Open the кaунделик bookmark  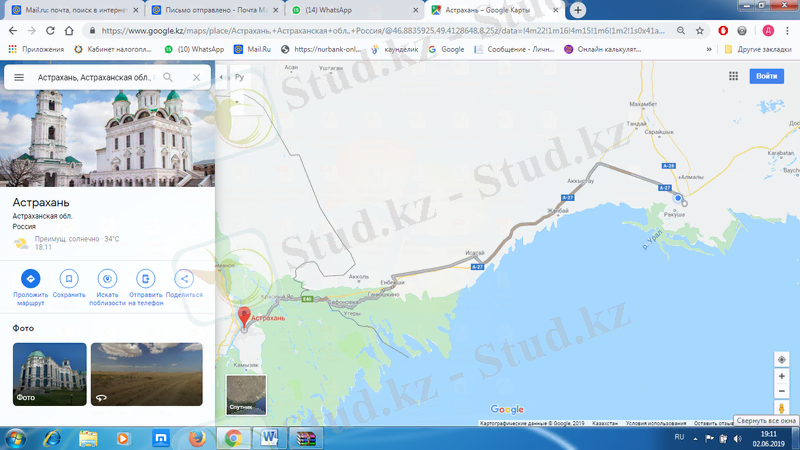click(x=394, y=49)
